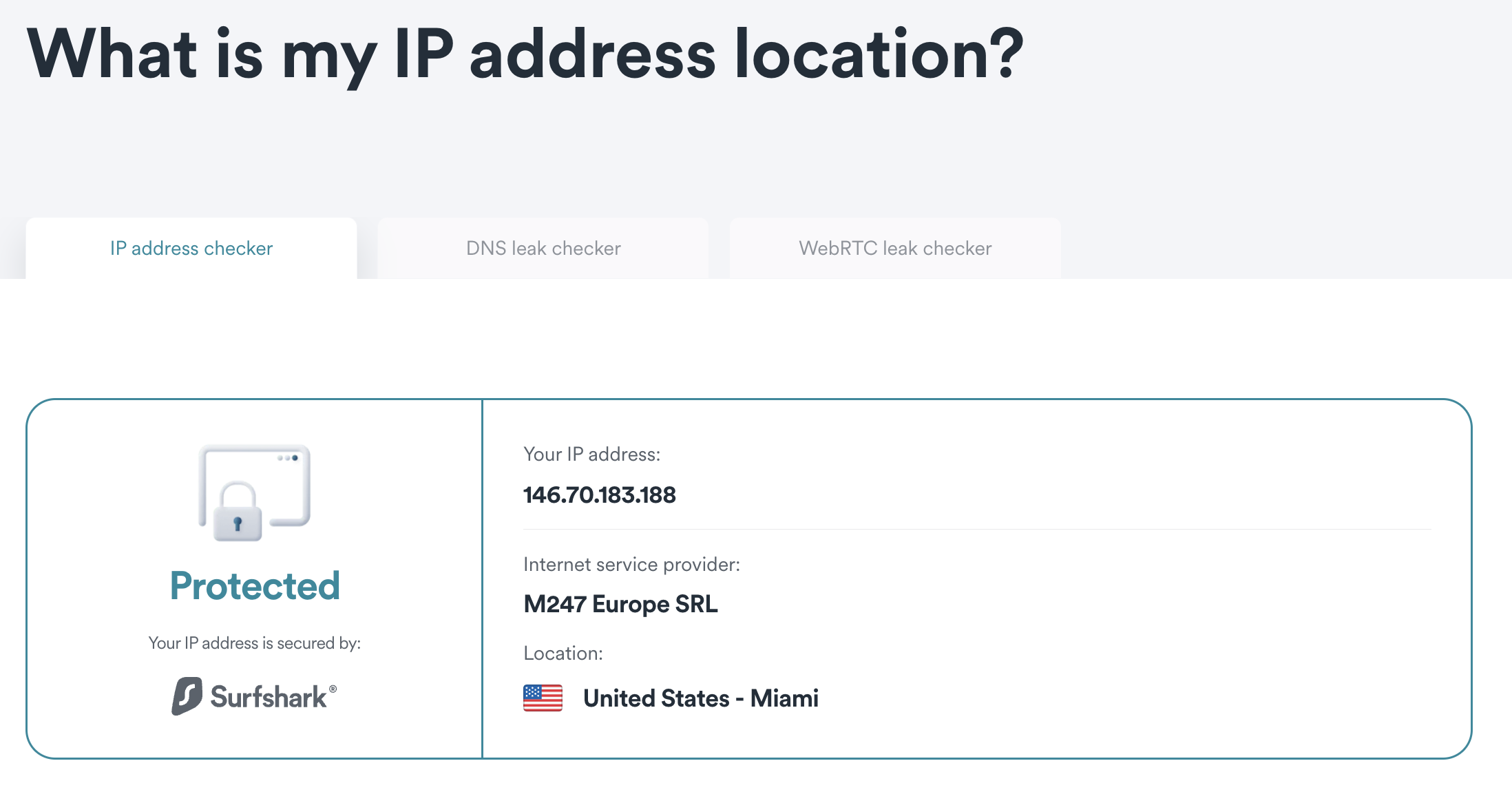Switch to the DNS leak checker tab
The width and height of the screenshot is (1512, 792).
543,249
